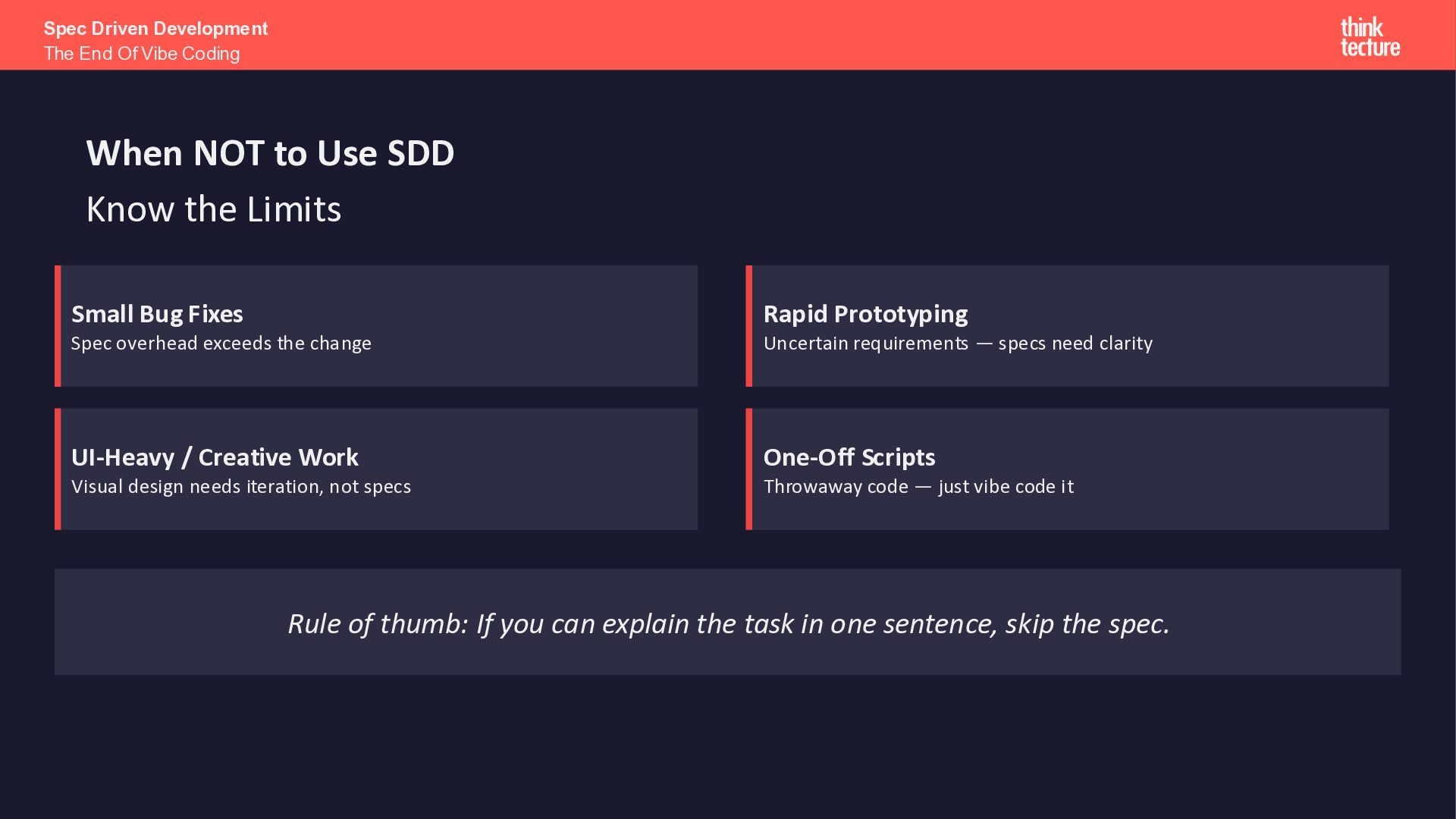Click the "Small Bug Fixes" card title
The height and width of the screenshot is (819, 1456).
coord(157,314)
